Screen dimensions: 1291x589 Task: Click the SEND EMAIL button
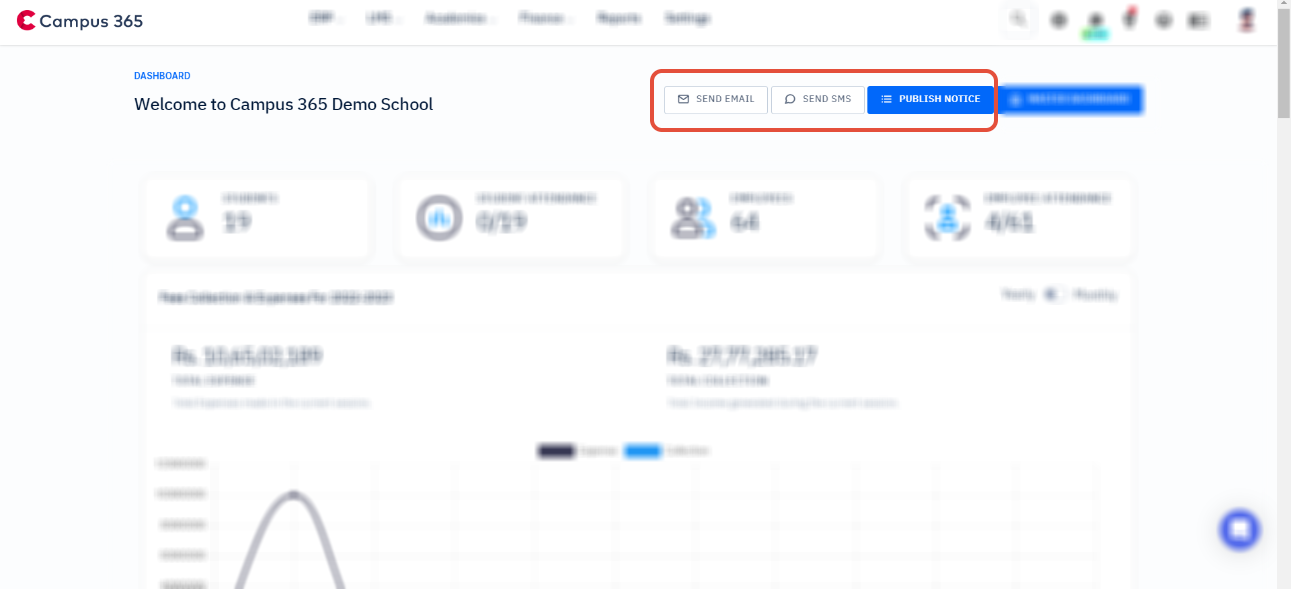tap(716, 100)
